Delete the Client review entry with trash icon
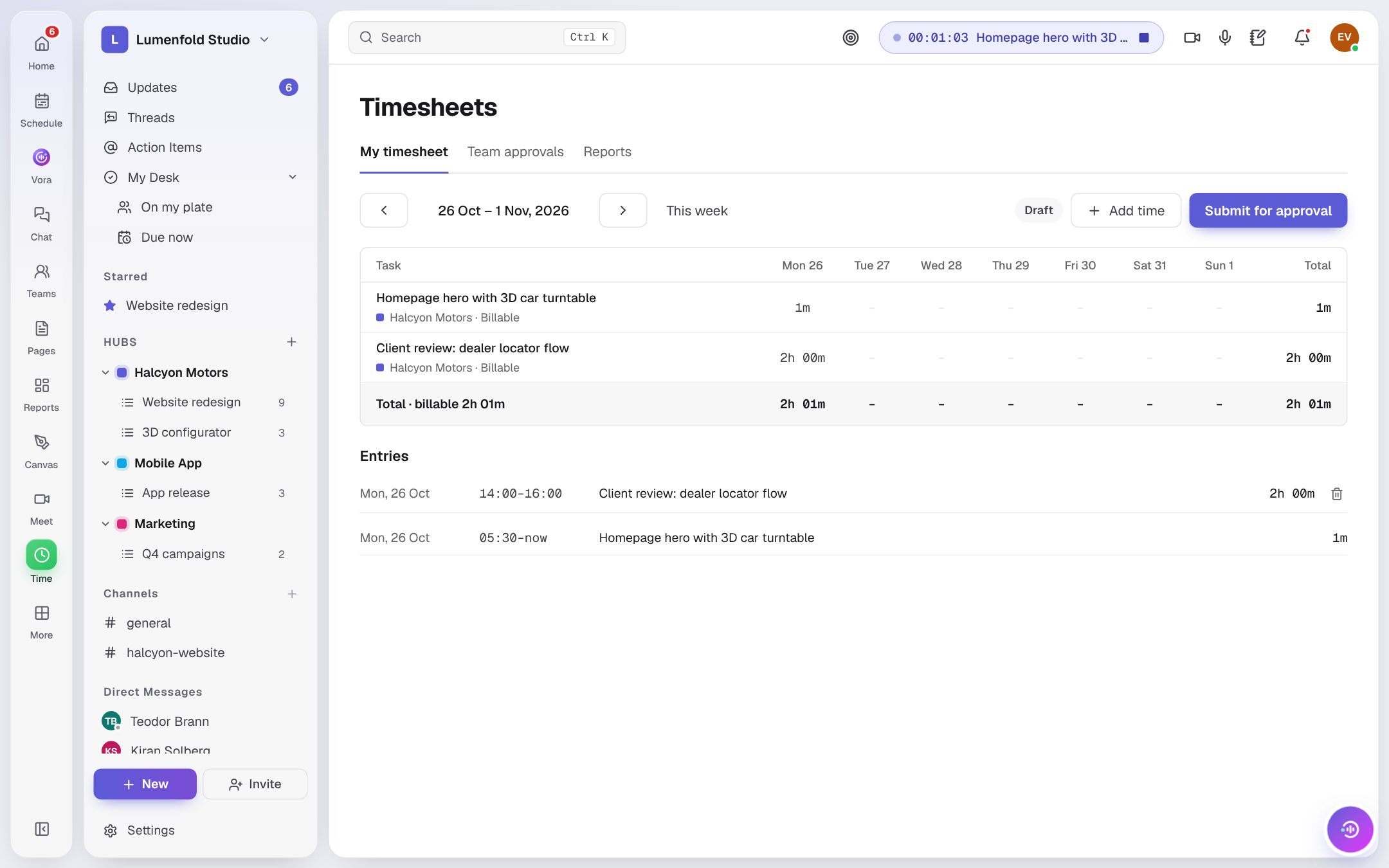This screenshot has width=1389, height=868. coord(1337,494)
